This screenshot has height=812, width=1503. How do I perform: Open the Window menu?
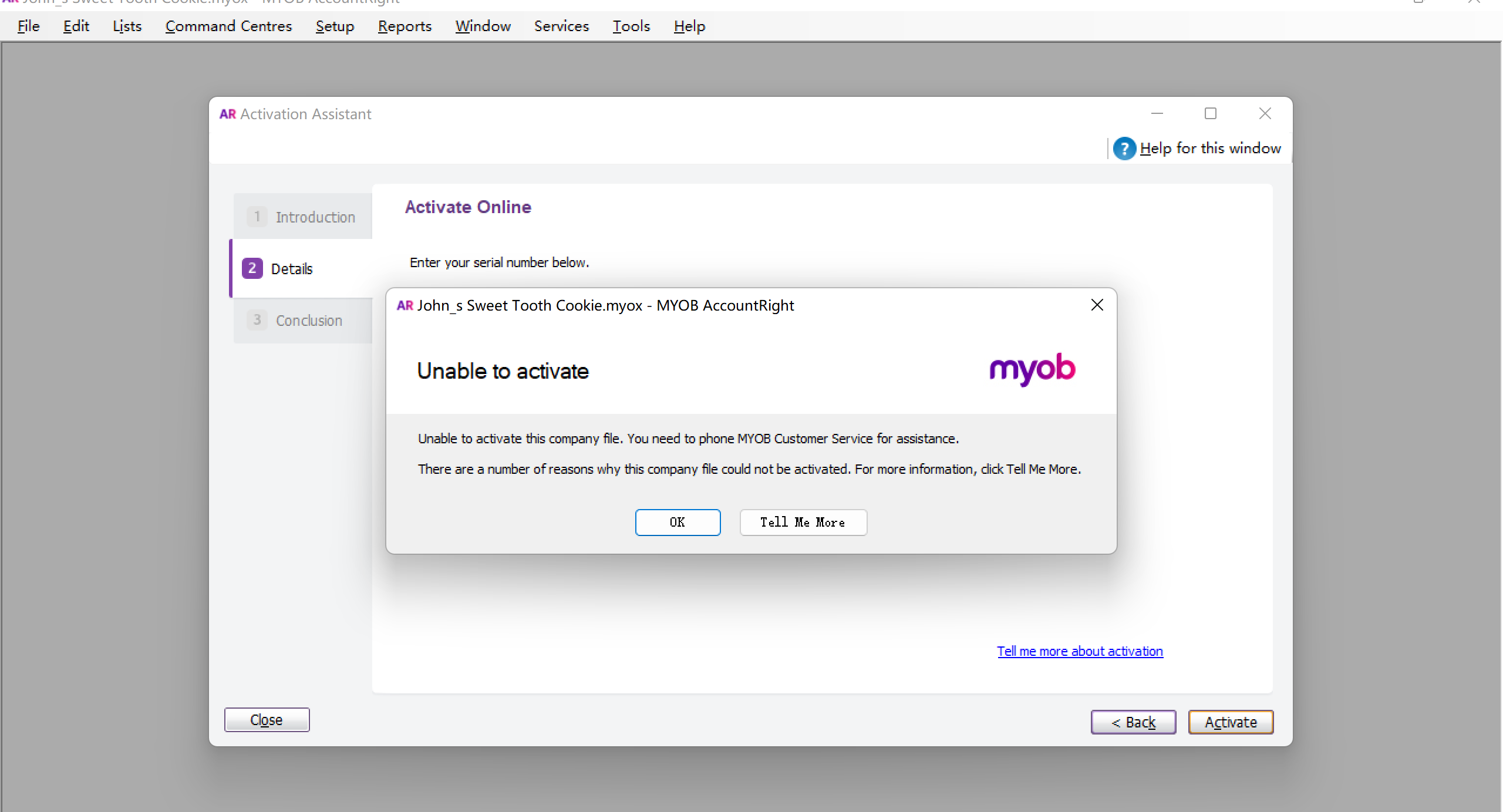pyautogui.click(x=483, y=26)
